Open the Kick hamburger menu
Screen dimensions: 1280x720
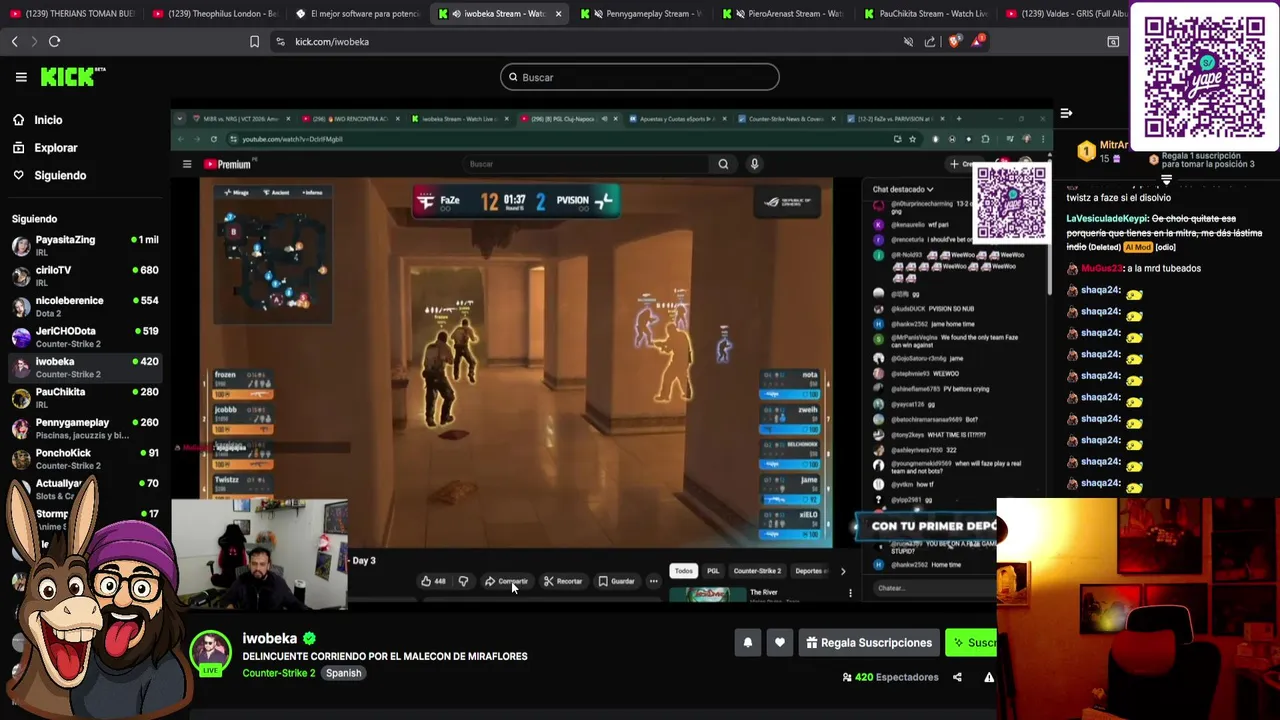click(x=21, y=77)
